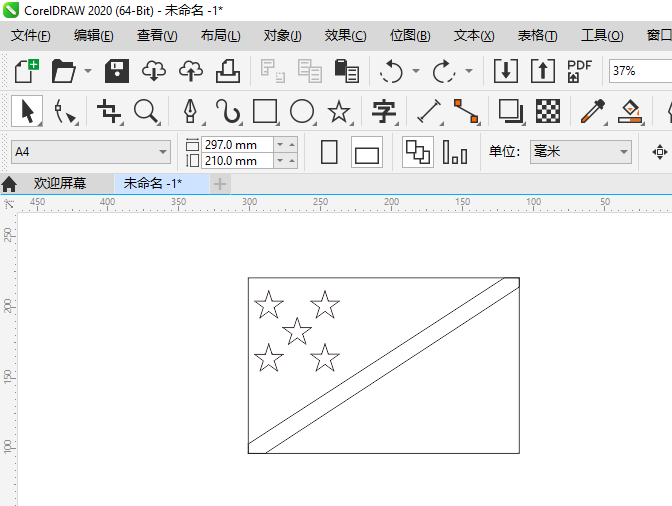Click the page height field 210.0 mm

[237, 161]
